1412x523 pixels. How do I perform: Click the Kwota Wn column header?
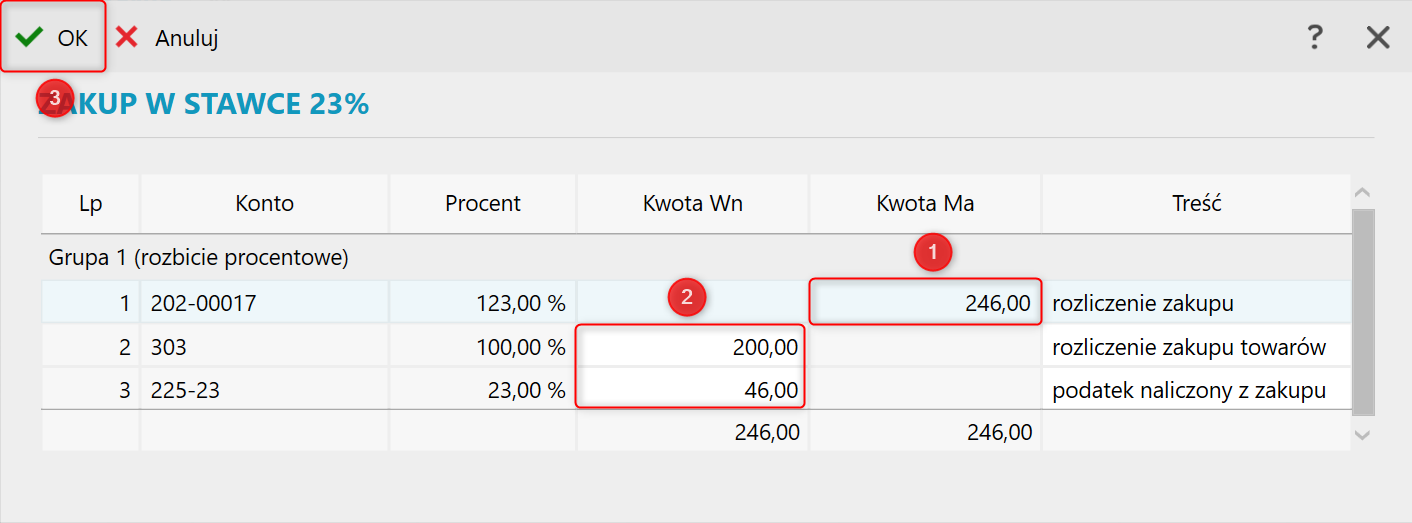click(x=693, y=204)
